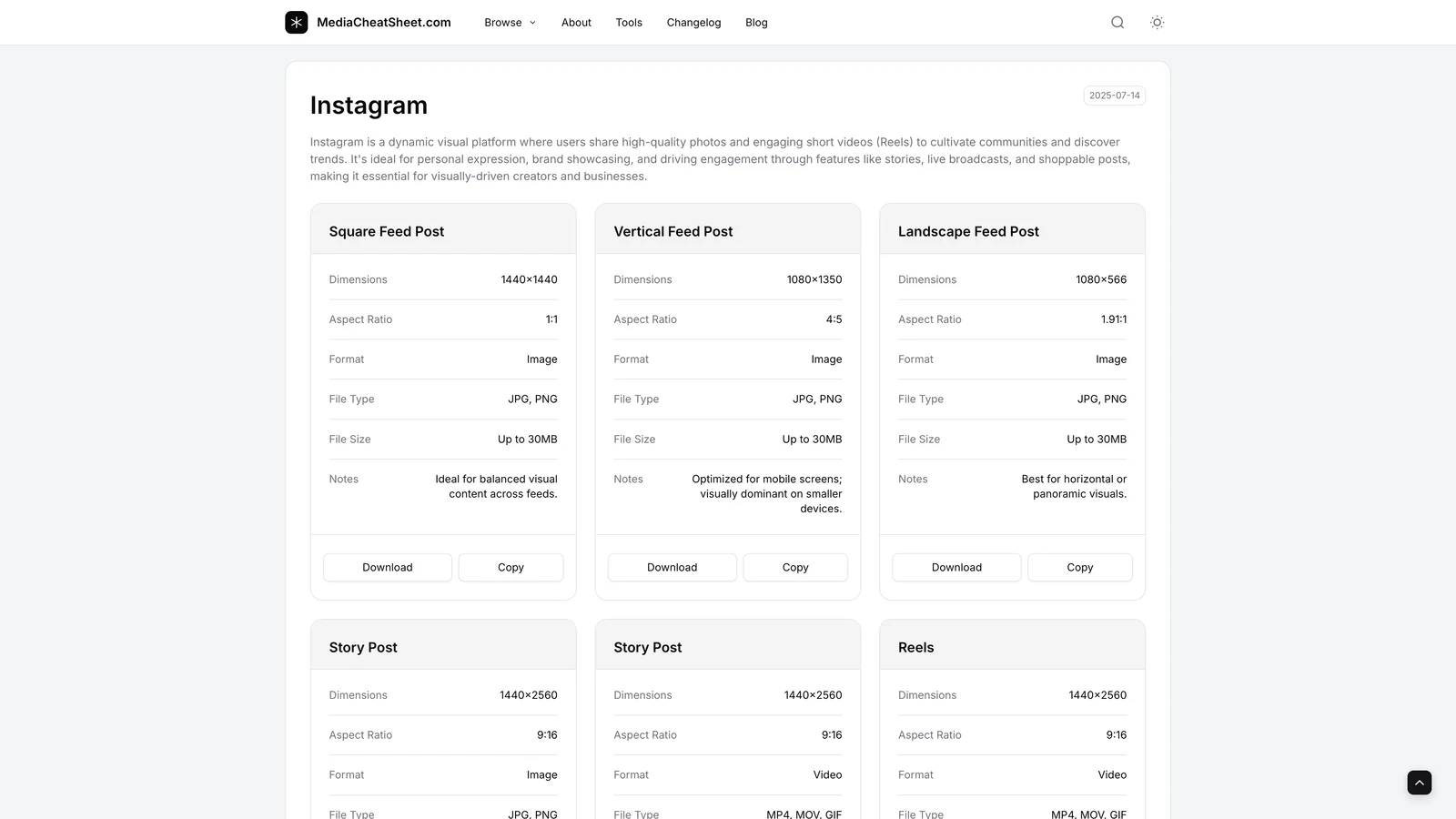Click Vertical Feed Post 'JPG, PNG' file type
Viewport: 1456px width, 819px height.
coord(817,399)
